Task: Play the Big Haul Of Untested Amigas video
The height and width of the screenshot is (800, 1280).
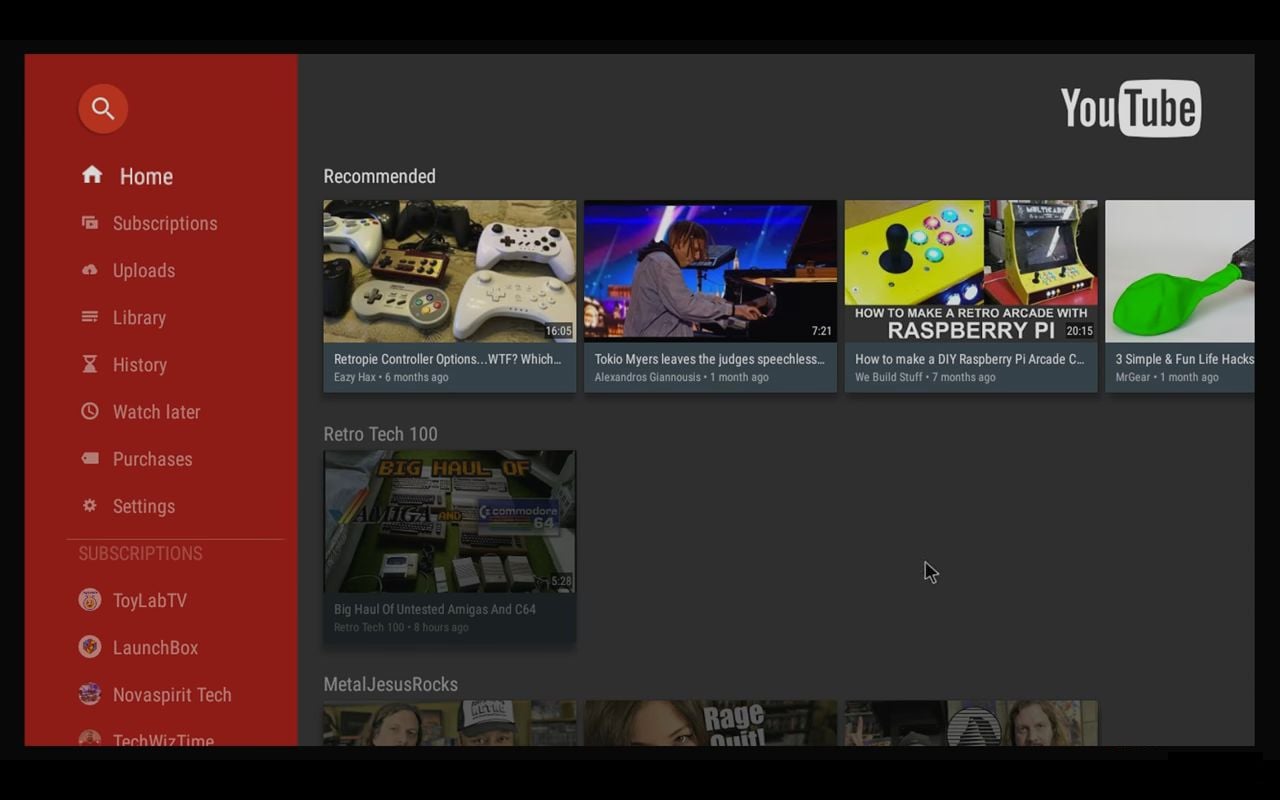Action: point(449,521)
